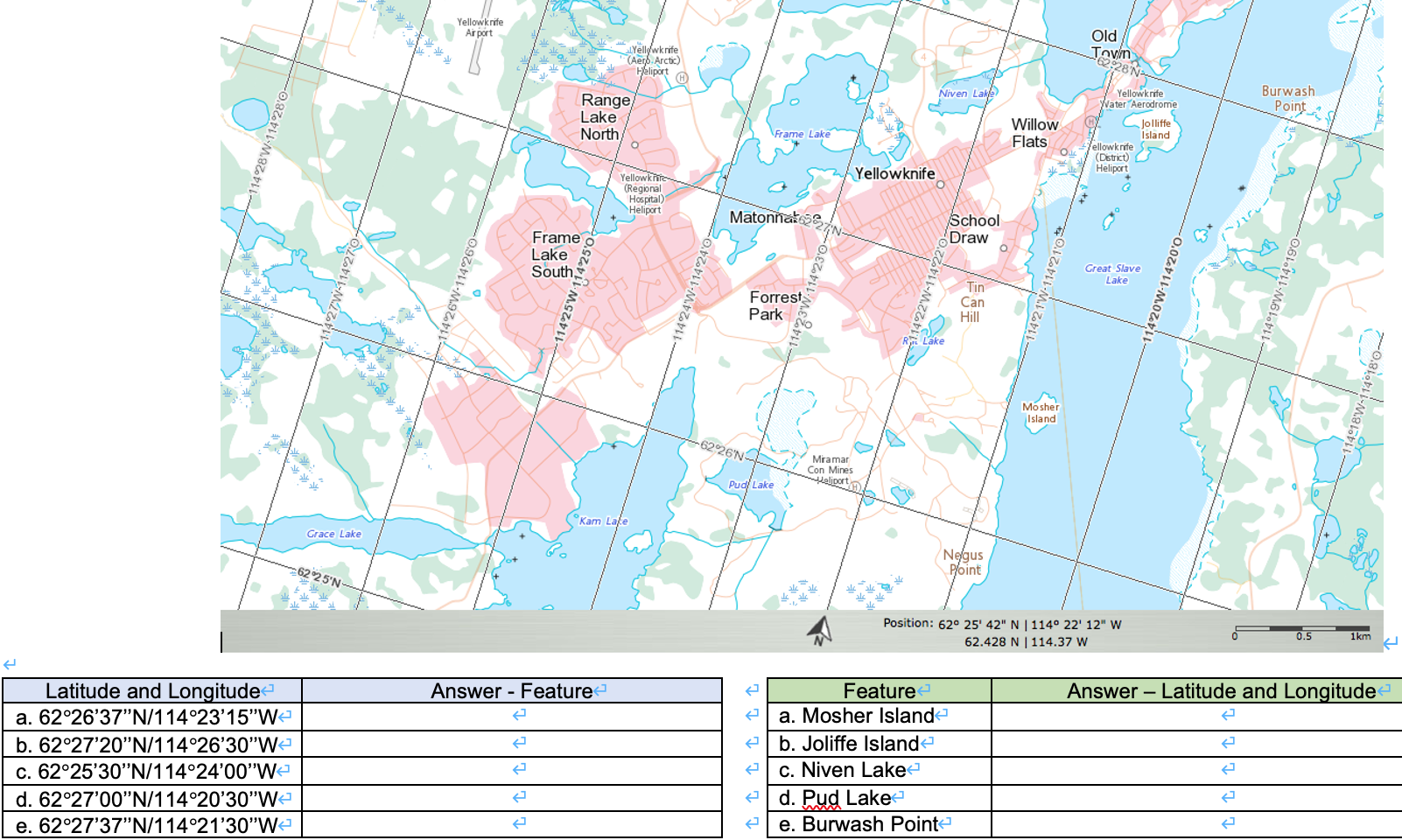Select the Yellowknife (District) Heliport H symbol
This screenshot has width=1402, height=840.
pyautogui.click(x=1089, y=122)
